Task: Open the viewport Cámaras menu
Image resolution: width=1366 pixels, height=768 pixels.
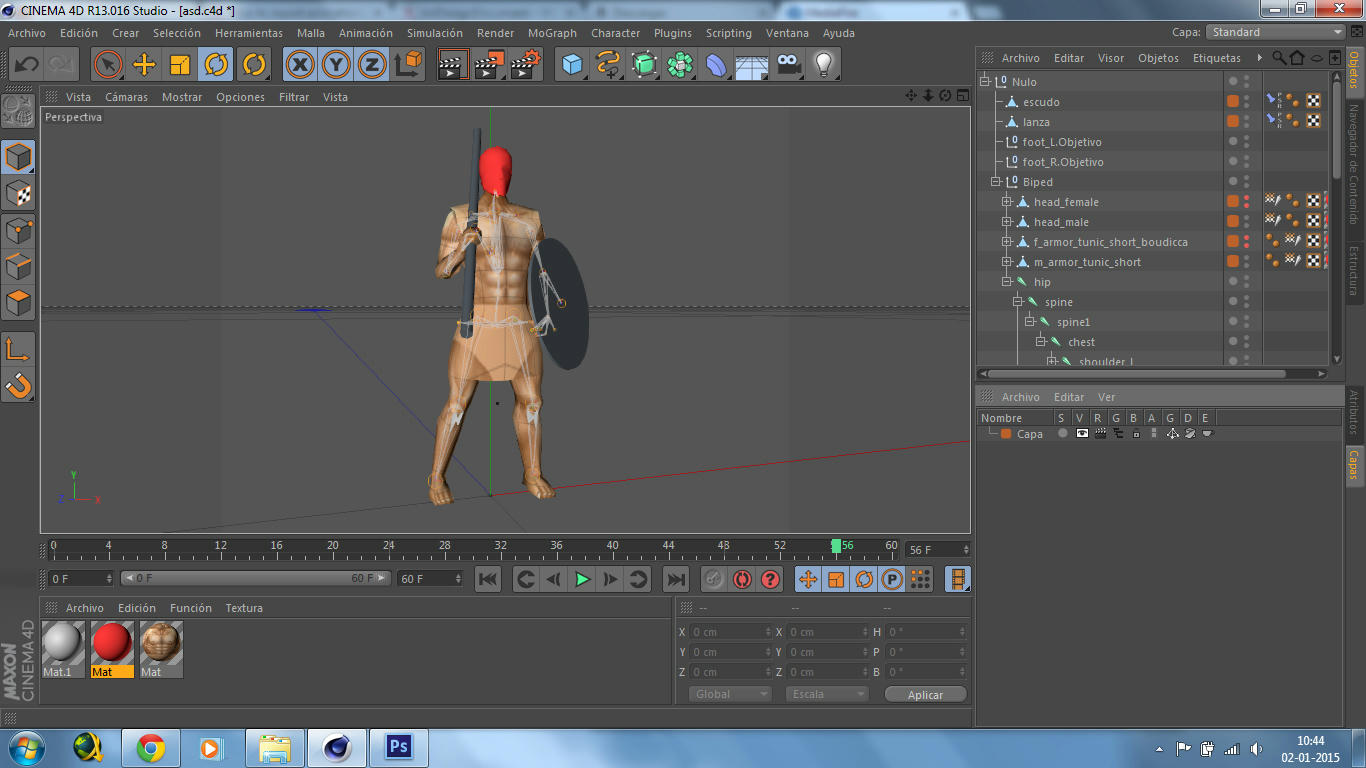Action: pyautogui.click(x=126, y=97)
